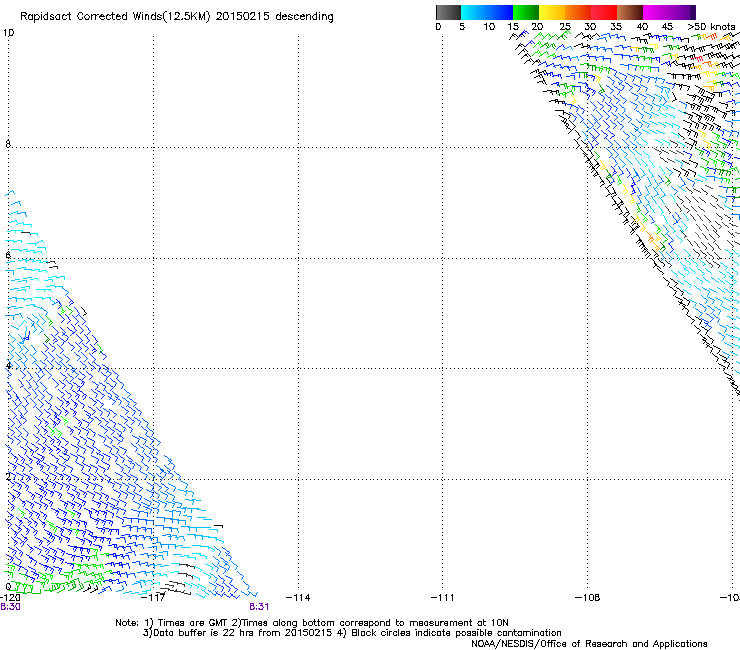Click the legend label '35'
Viewport: 740px width, 650px height.
(x=616, y=26)
